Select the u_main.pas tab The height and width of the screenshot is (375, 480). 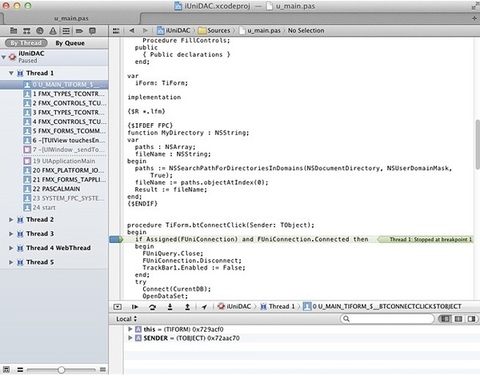tap(71, 18)
